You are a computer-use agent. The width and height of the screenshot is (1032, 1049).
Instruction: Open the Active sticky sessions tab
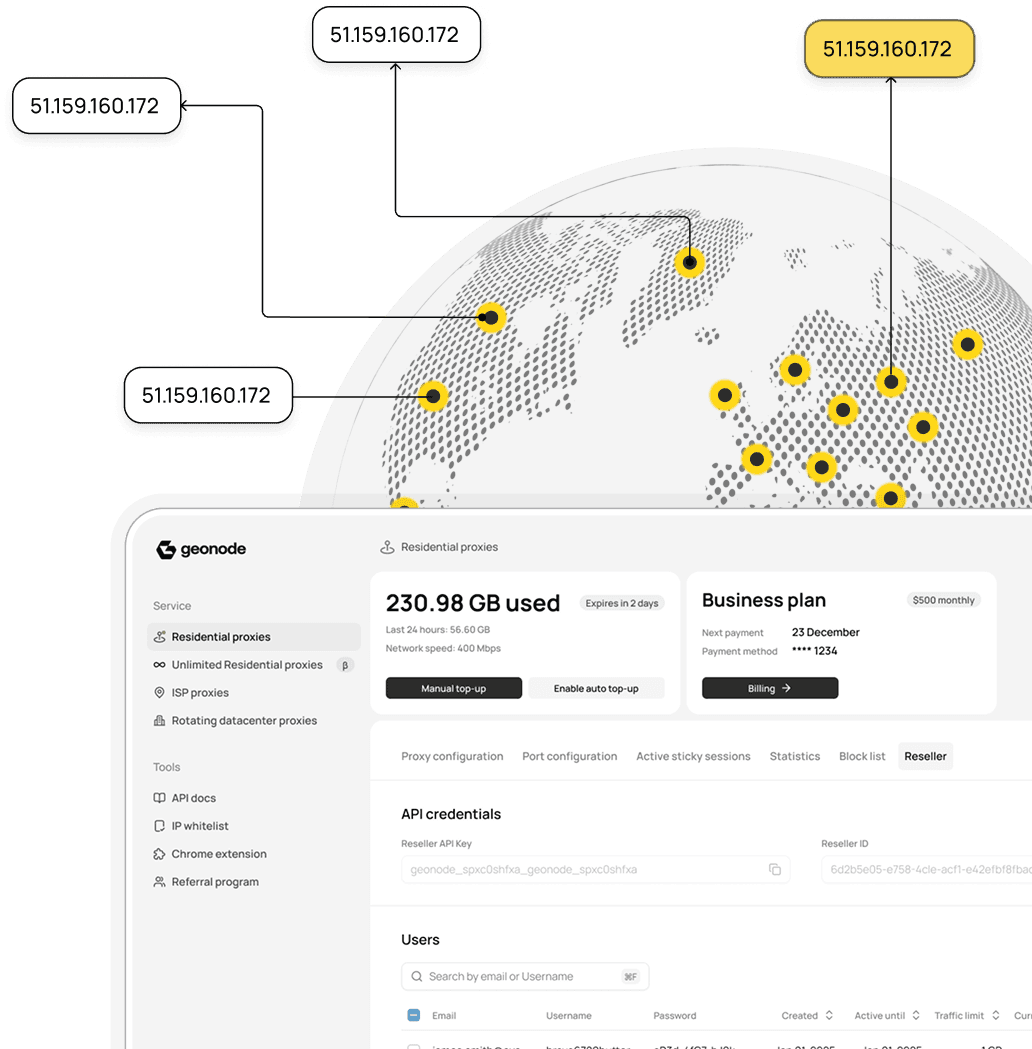(694, 757)
